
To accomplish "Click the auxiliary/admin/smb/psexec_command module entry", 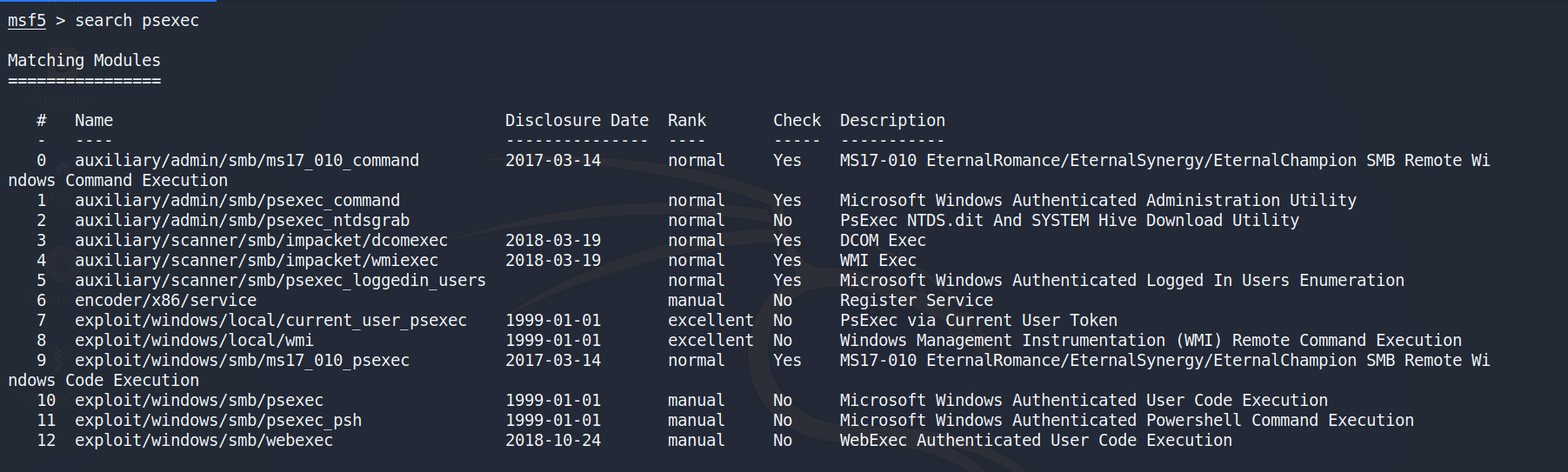I will click(x=237, y=200).
